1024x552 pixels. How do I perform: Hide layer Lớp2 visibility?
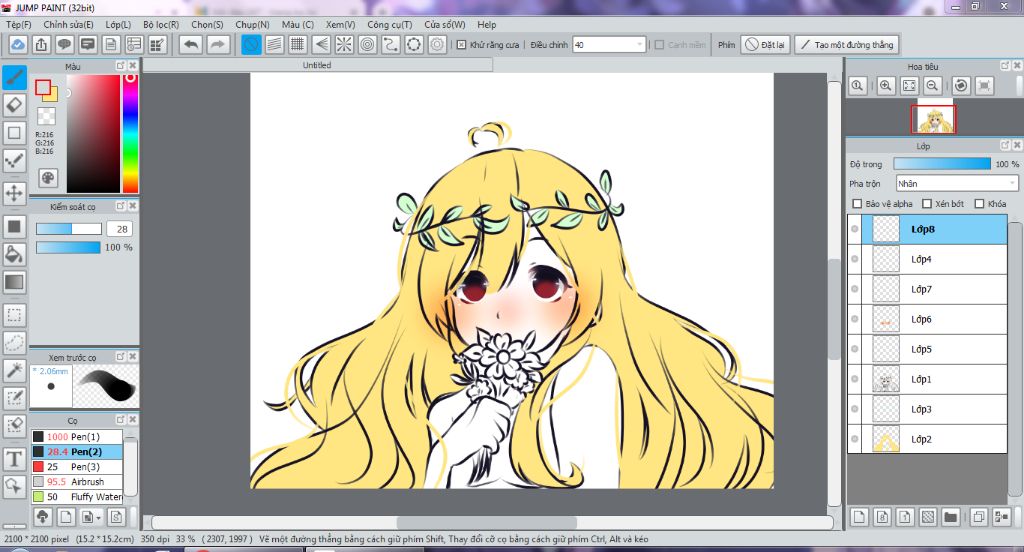click(854, 439)
